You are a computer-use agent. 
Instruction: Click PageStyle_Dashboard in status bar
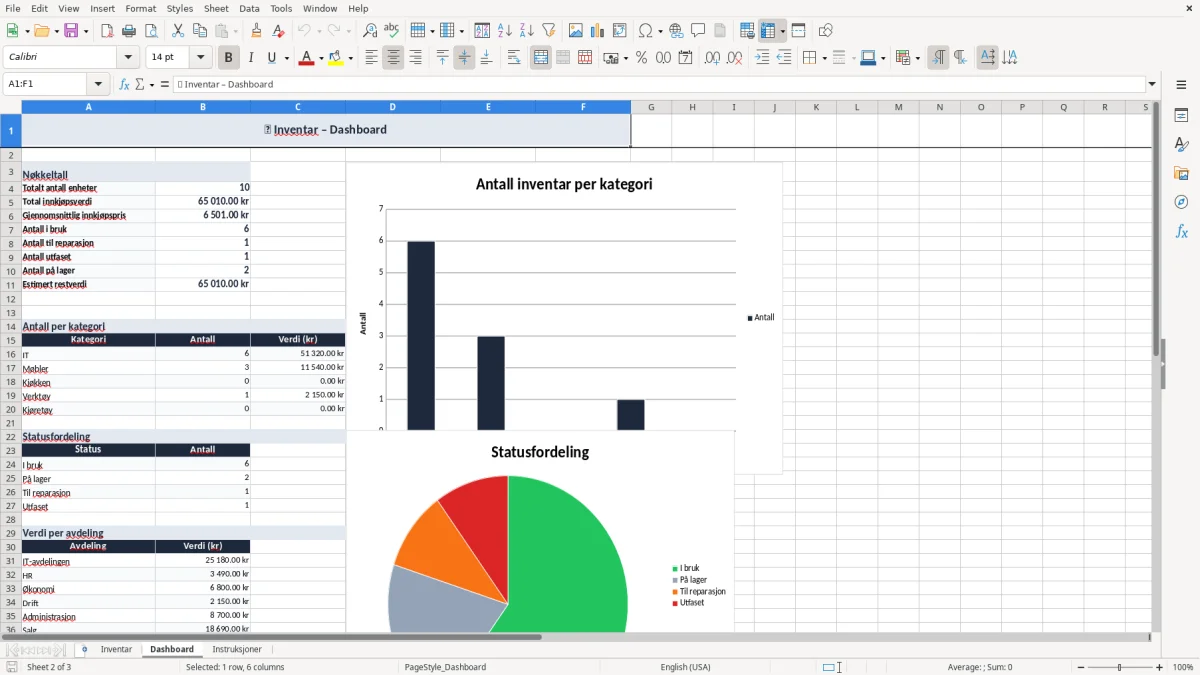tap(445, 667)
